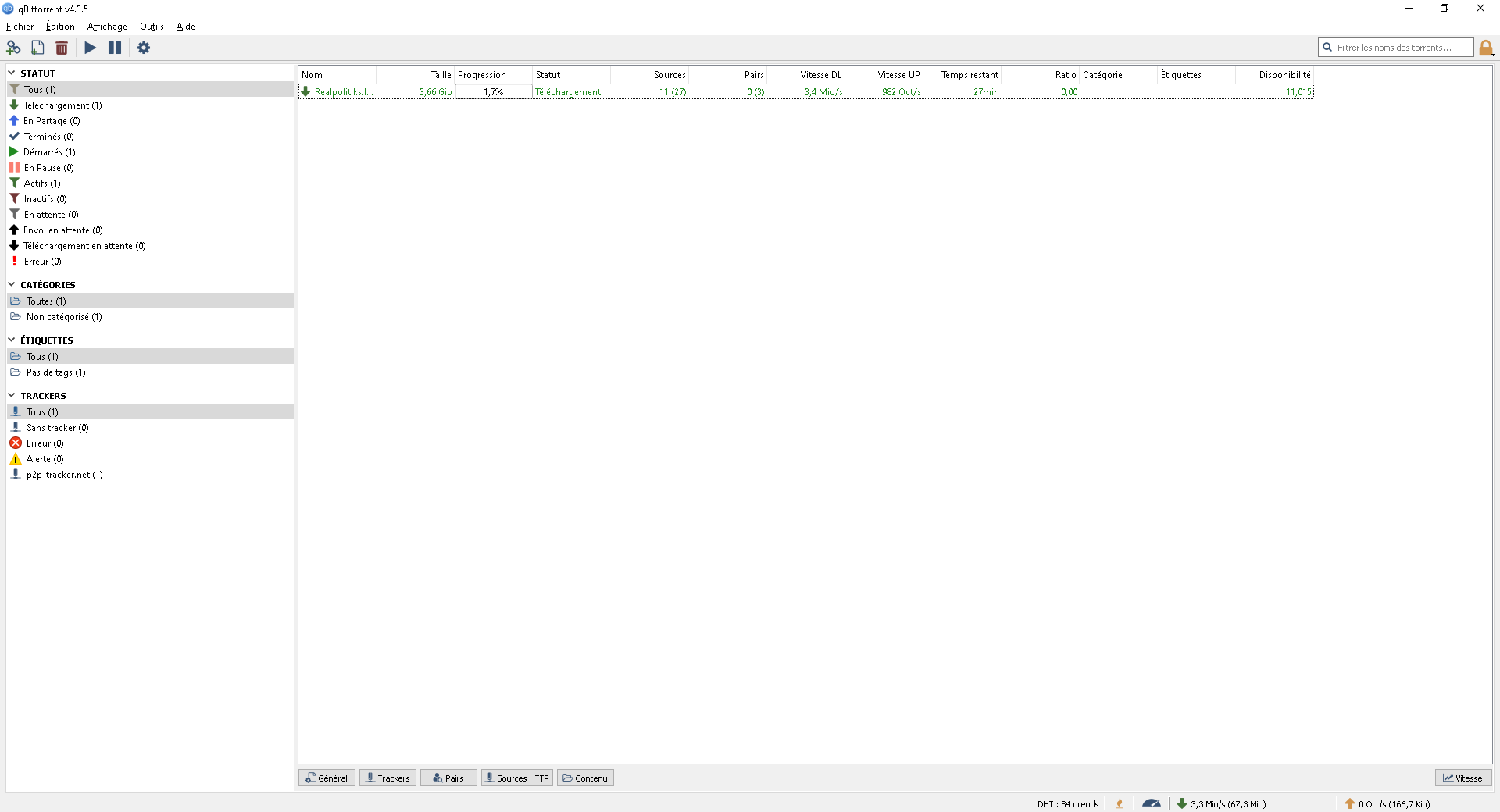This screenshot has width=1500, height=812.
Task: Select Tous (1) under TRACKERS
Action: point(150,412)
